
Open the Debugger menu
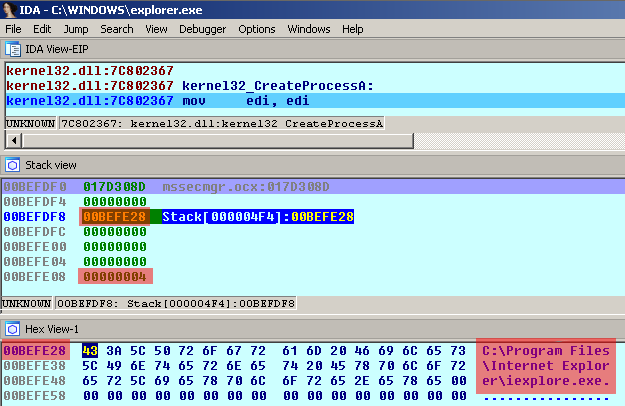pos(202,29)
